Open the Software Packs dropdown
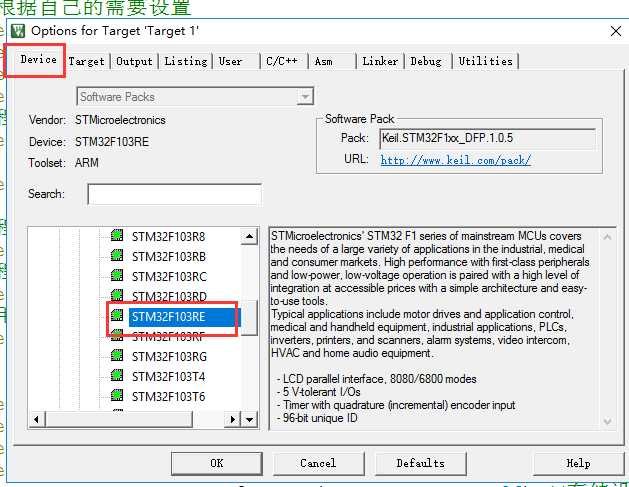Viewport: 629px width, 487px height. coord(305,97)
